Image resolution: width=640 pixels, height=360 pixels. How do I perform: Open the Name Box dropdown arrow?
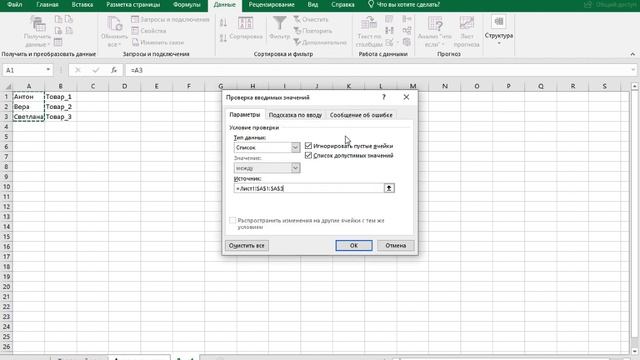pos(48,70)
